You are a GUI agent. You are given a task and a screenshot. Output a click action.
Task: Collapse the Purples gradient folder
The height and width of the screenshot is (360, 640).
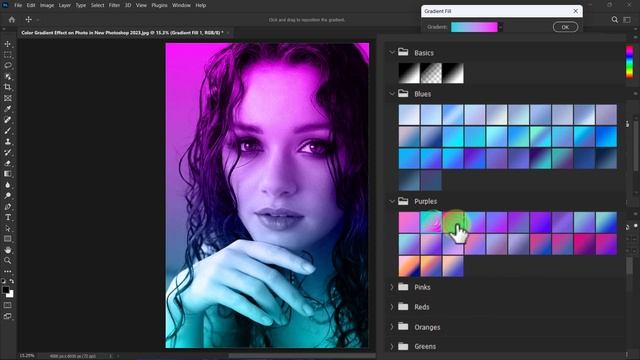(392, 201)
